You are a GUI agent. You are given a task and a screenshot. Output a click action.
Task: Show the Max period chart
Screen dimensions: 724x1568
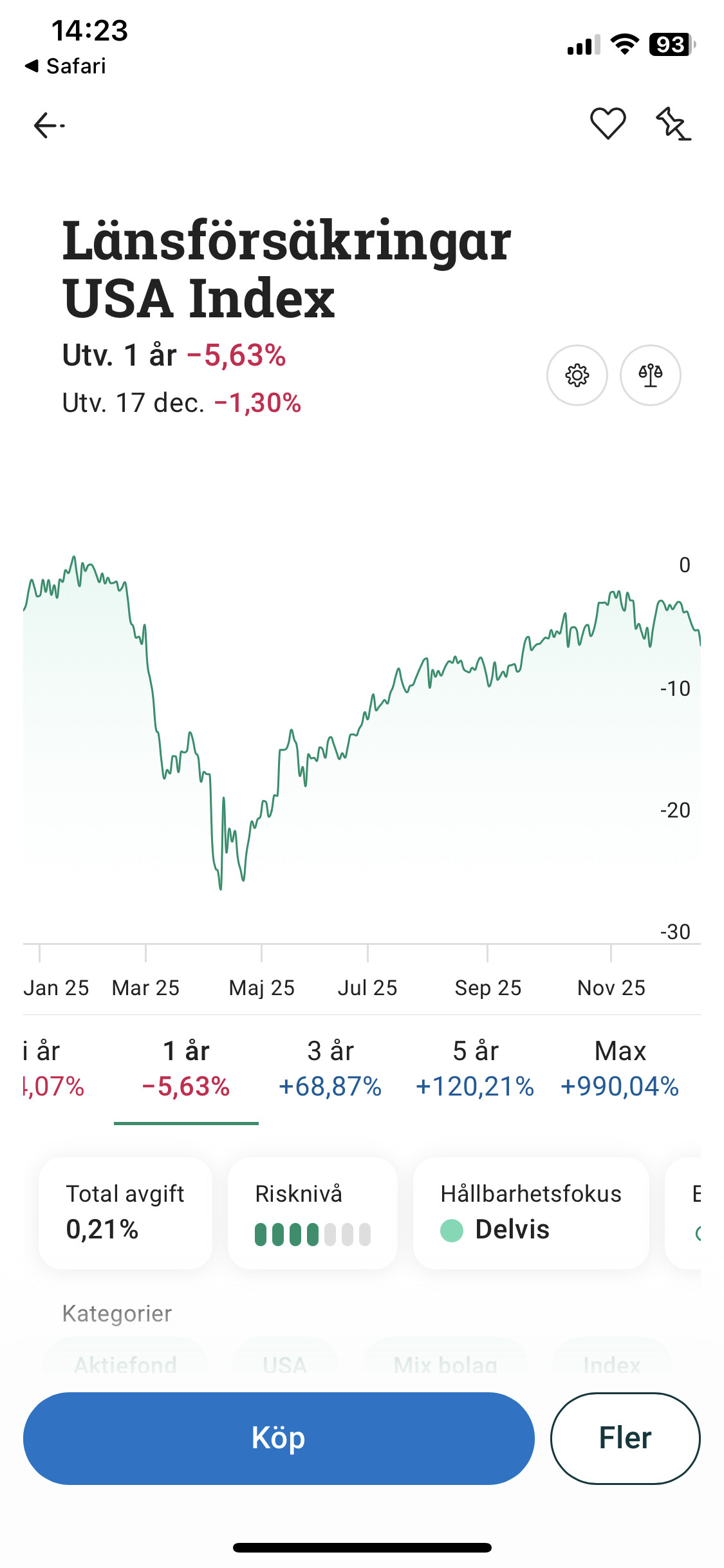pos(620,1069)
